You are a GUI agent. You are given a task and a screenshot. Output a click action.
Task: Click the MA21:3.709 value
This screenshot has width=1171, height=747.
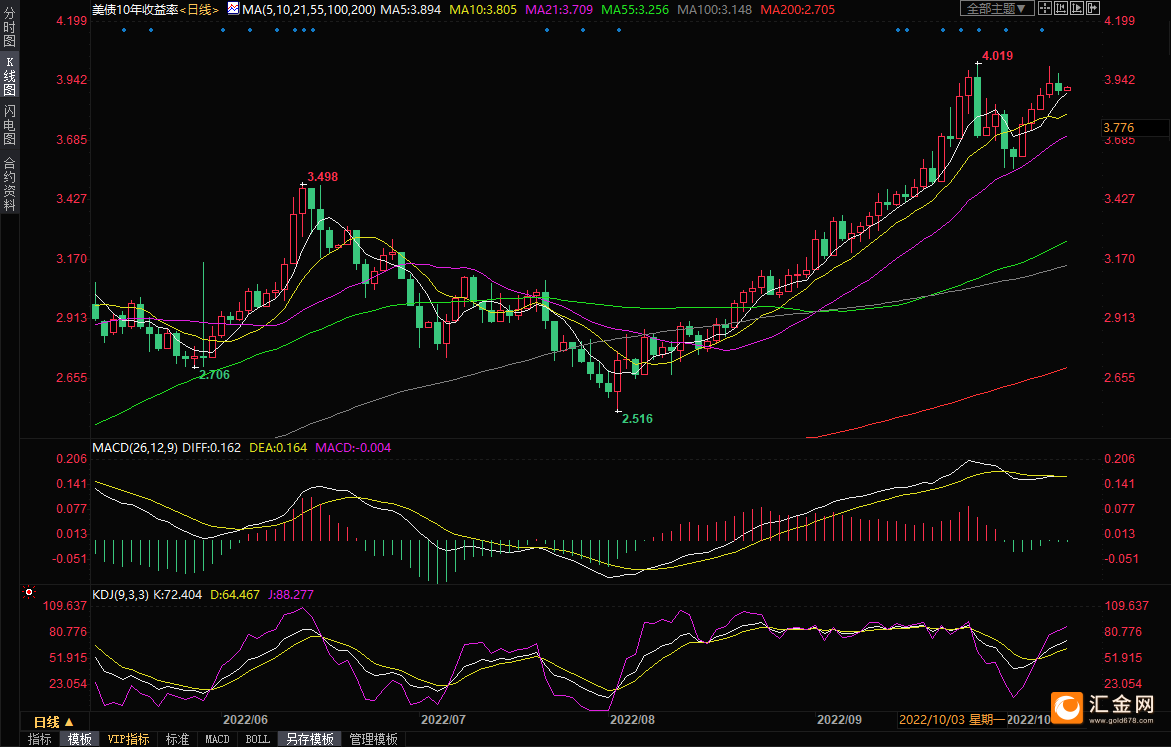(559, 10)
